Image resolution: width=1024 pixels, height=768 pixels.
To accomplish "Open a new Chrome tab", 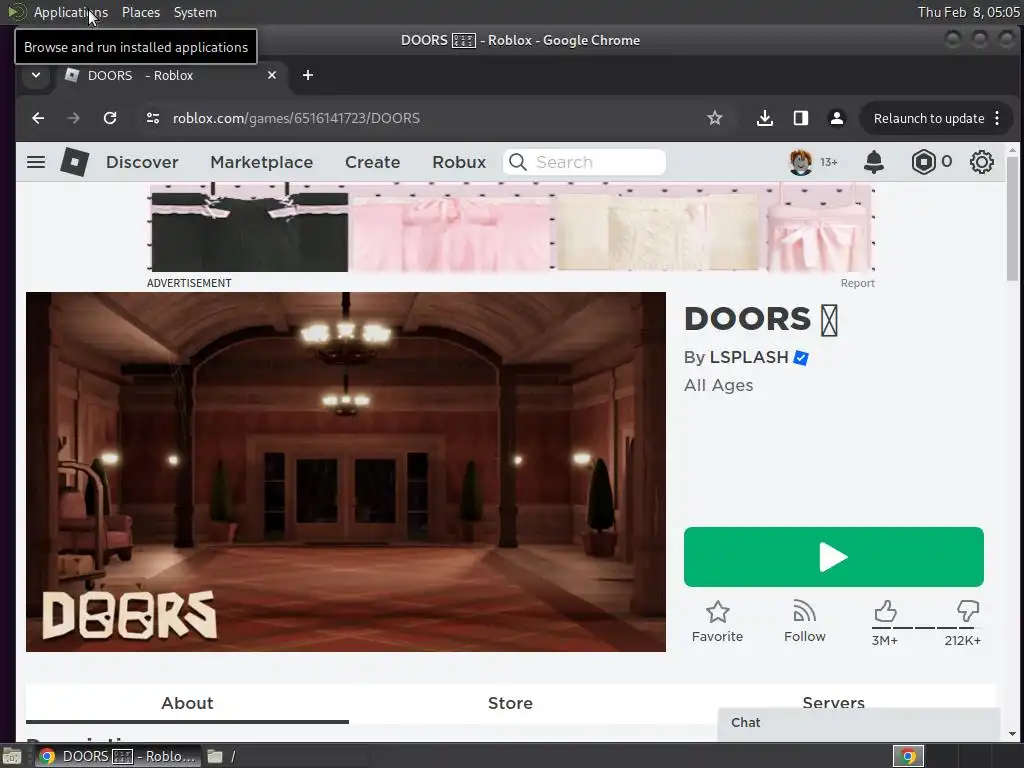I will (x=308, y=75).
